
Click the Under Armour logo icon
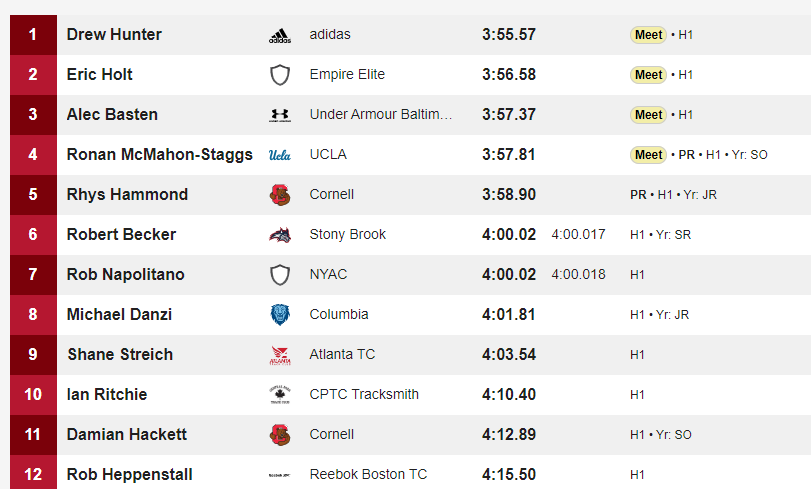coord(280,115)
